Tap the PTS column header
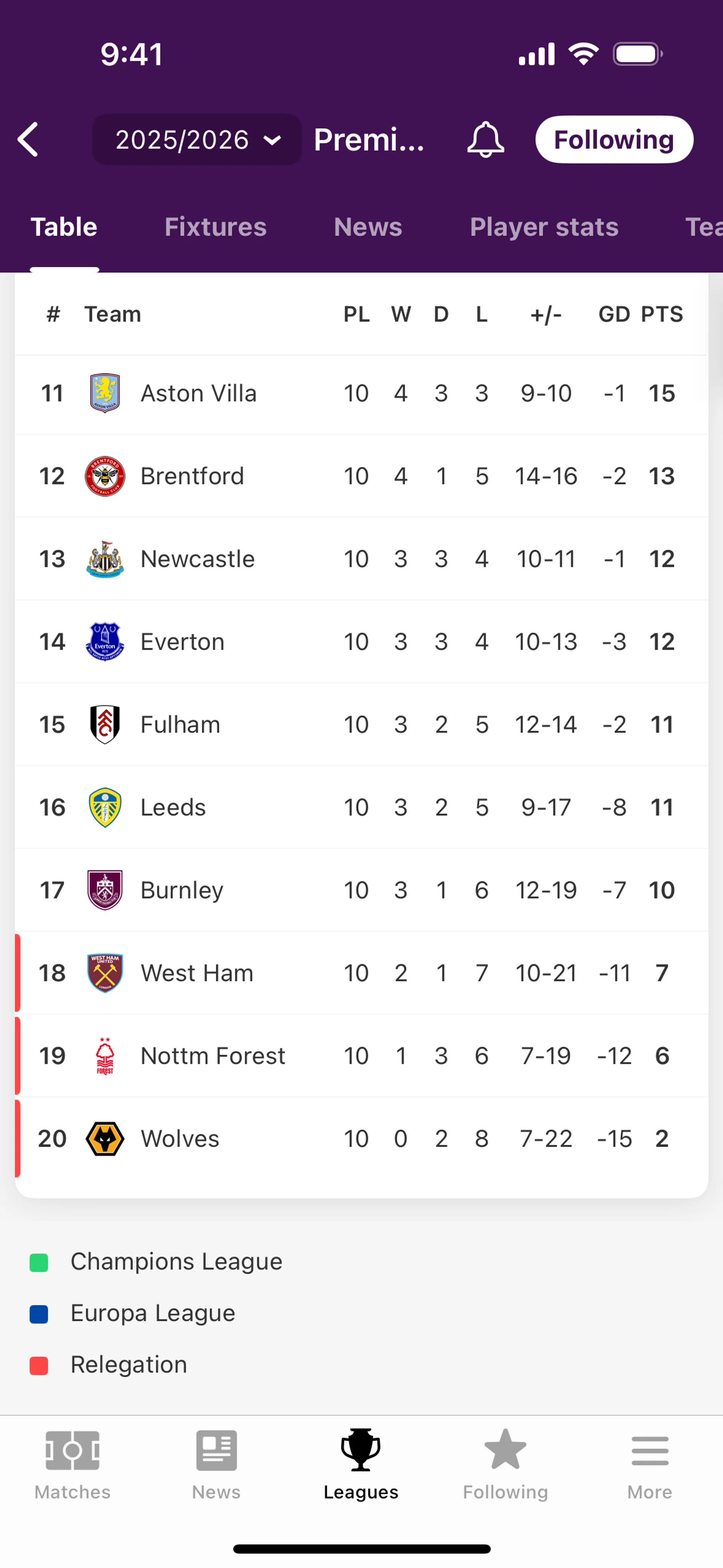 (x=662, y=314)
